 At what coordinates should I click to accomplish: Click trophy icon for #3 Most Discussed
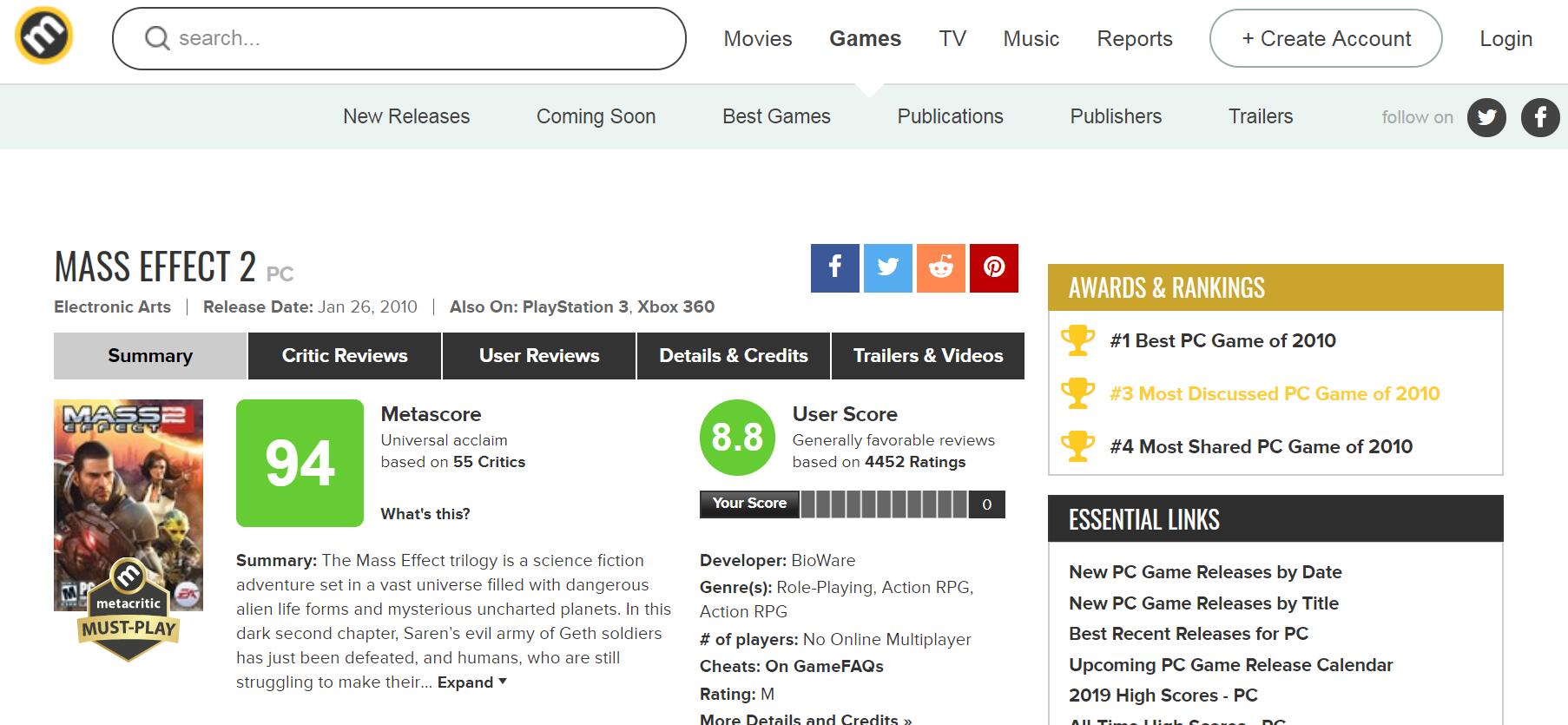(x=1077, y=393)
